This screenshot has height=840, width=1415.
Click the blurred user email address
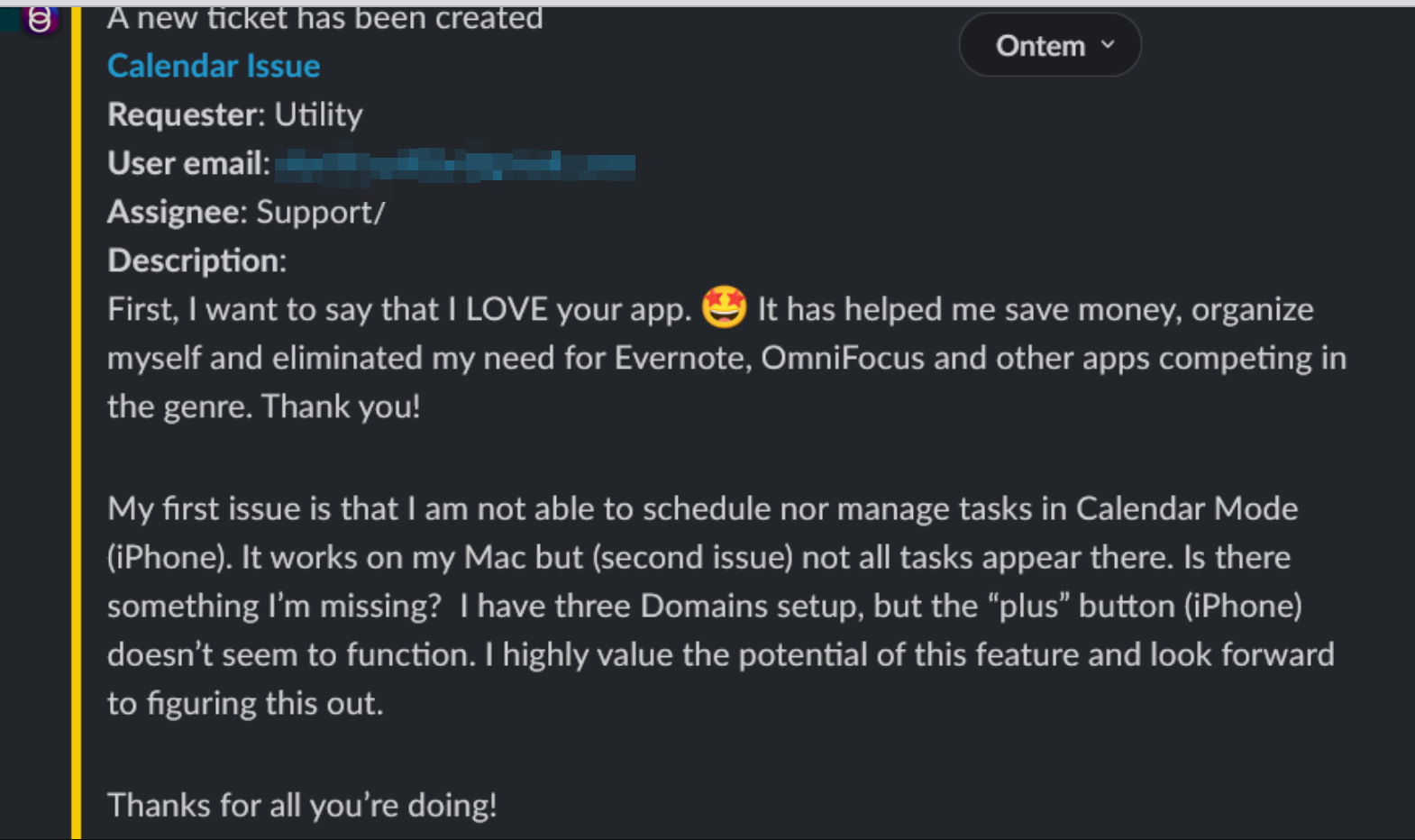pos(455,164)
